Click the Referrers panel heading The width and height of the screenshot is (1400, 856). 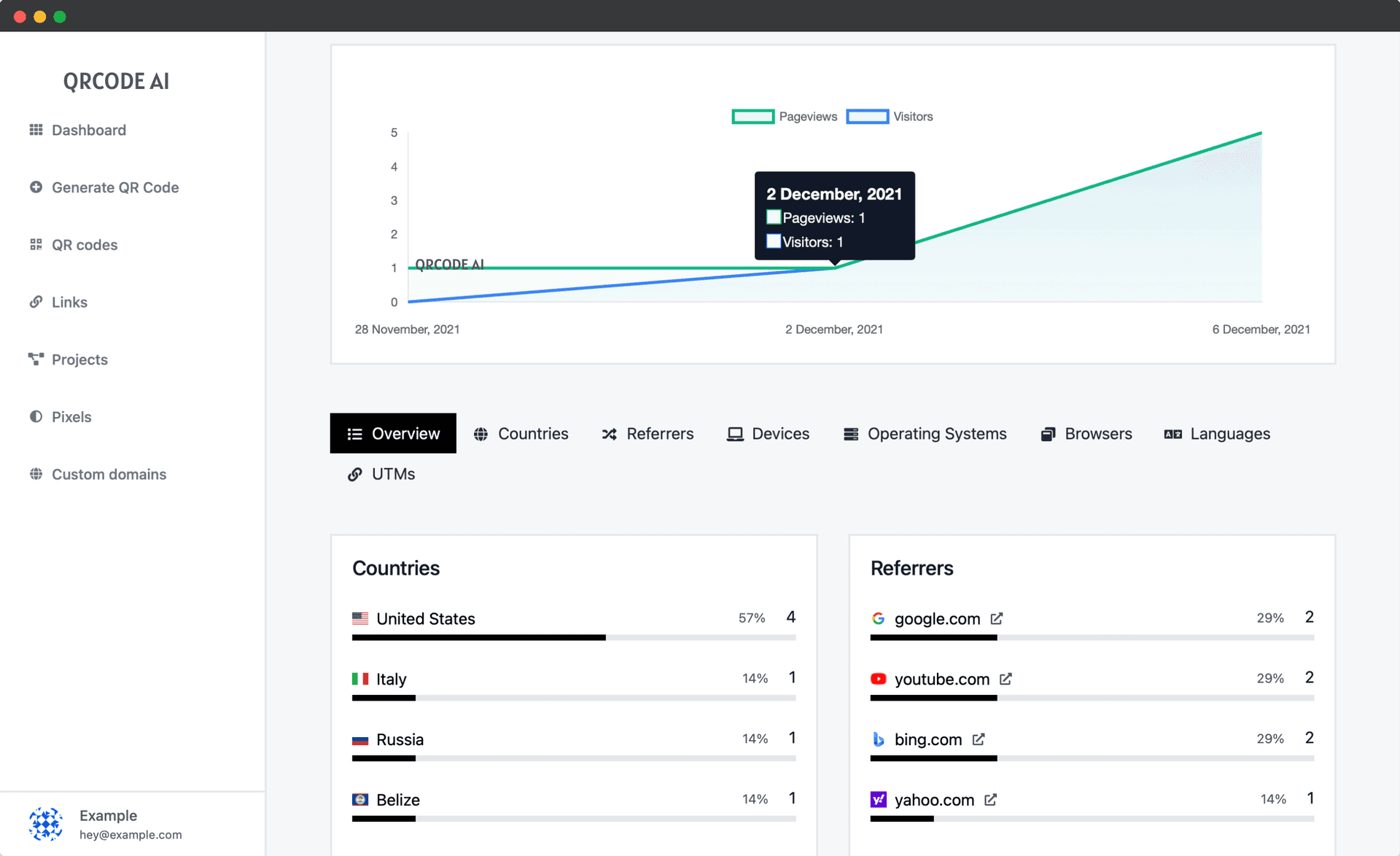[x=912, y=568]
